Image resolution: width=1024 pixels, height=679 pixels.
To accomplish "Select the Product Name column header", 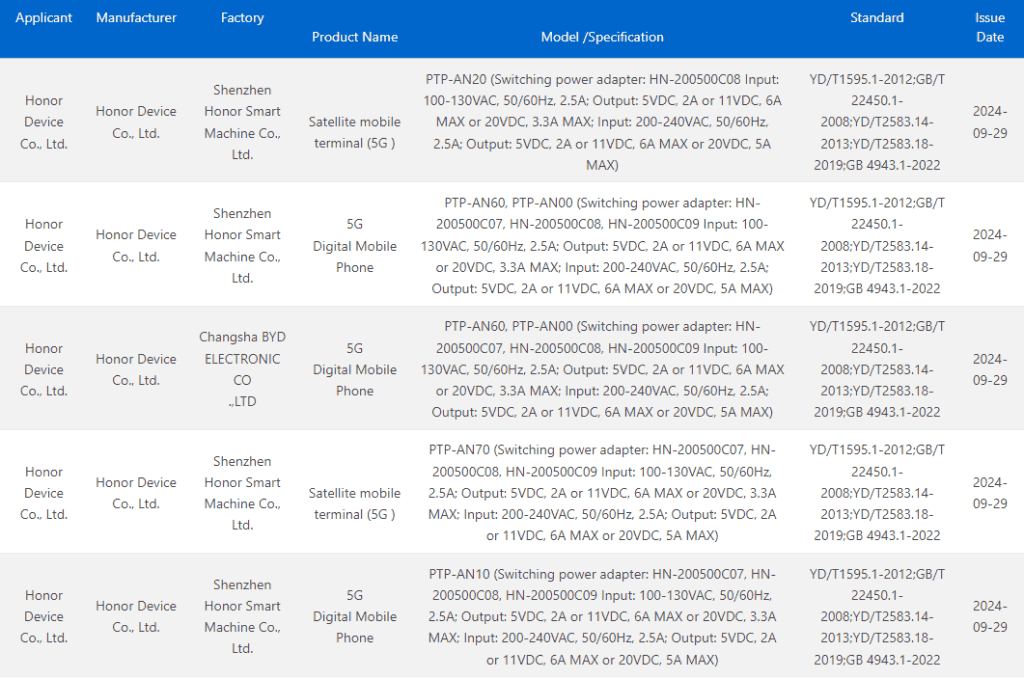I will point(354,37).
